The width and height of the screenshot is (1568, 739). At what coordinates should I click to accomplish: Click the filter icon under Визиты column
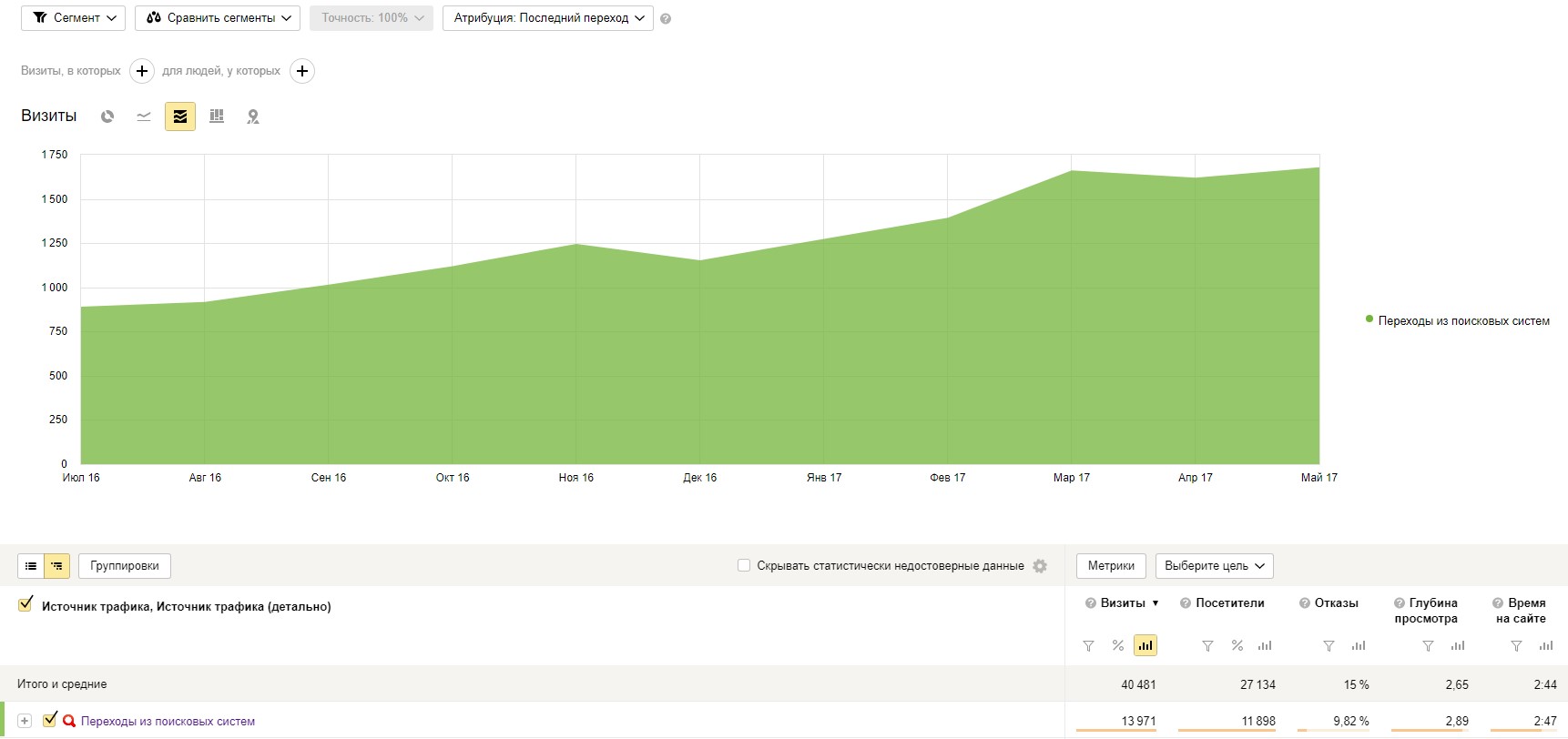pyautogui.click(x=1088, y=646)
